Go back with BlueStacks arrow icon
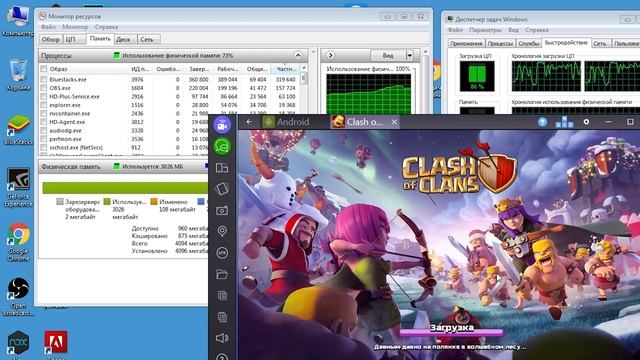 pyautogui.click(x=249, y=122)
